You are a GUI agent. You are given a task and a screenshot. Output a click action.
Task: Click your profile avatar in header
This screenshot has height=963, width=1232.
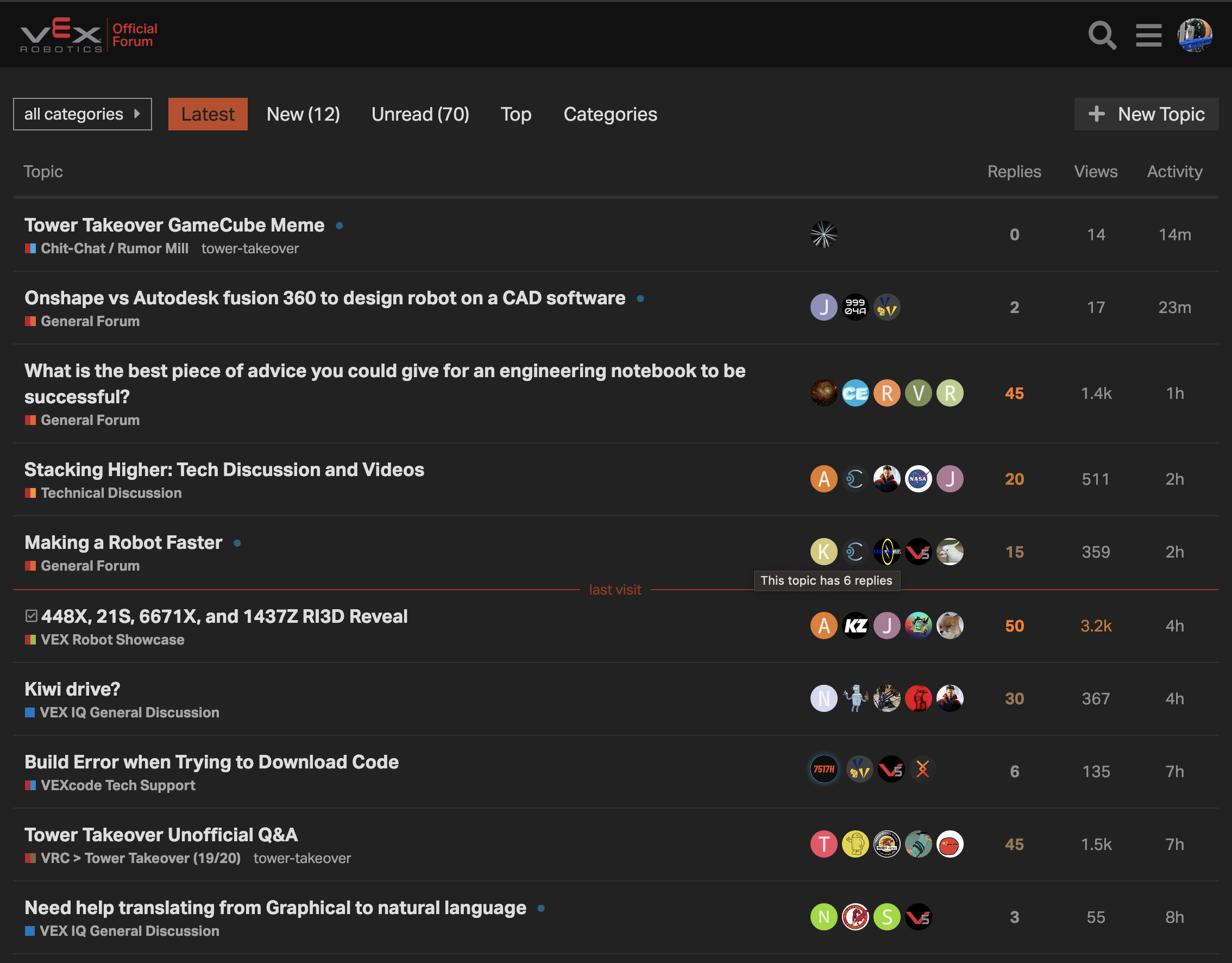[x=1194, y=35]
